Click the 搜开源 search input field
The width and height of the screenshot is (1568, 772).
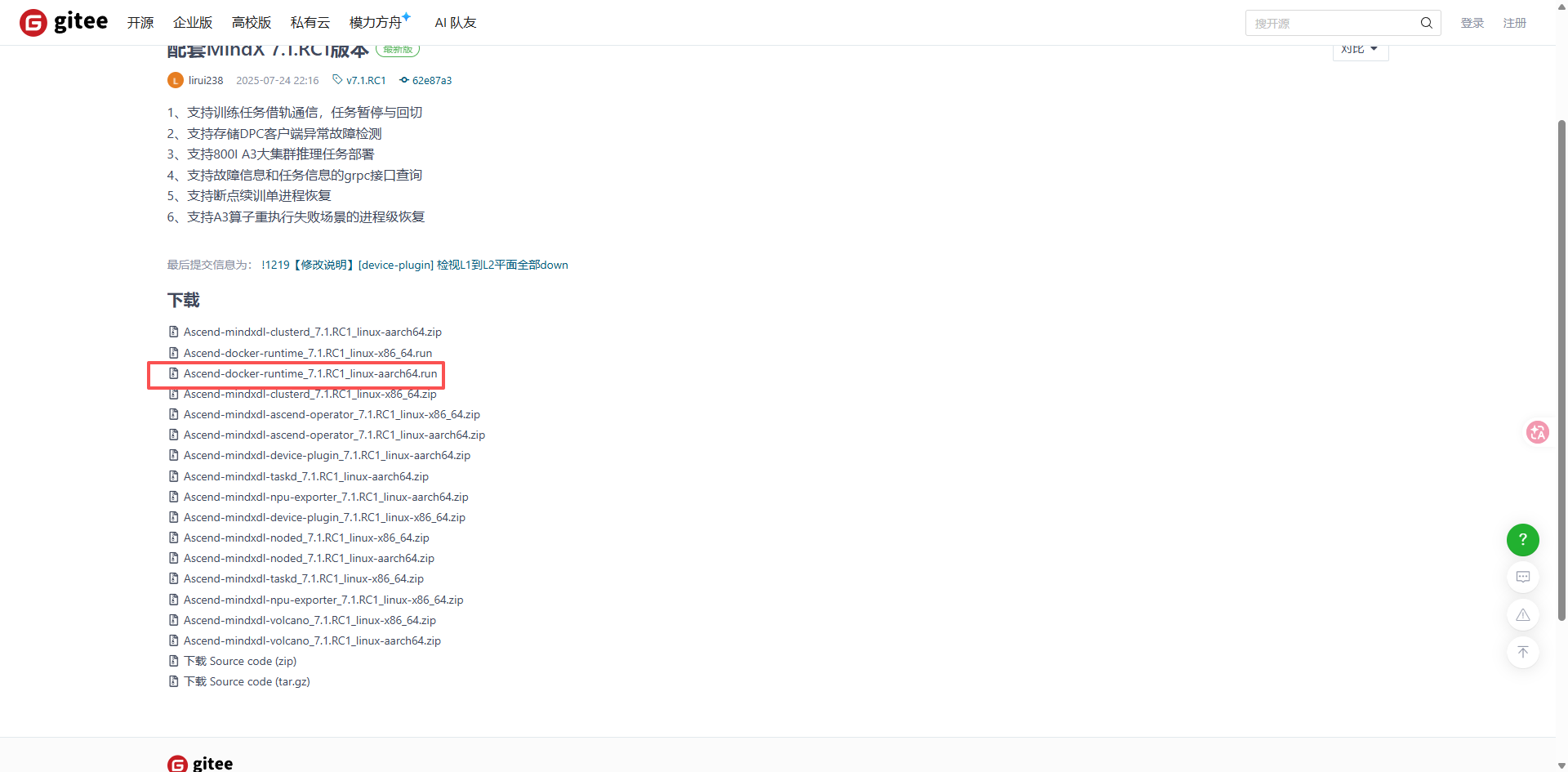click(x=1333, y=23)
